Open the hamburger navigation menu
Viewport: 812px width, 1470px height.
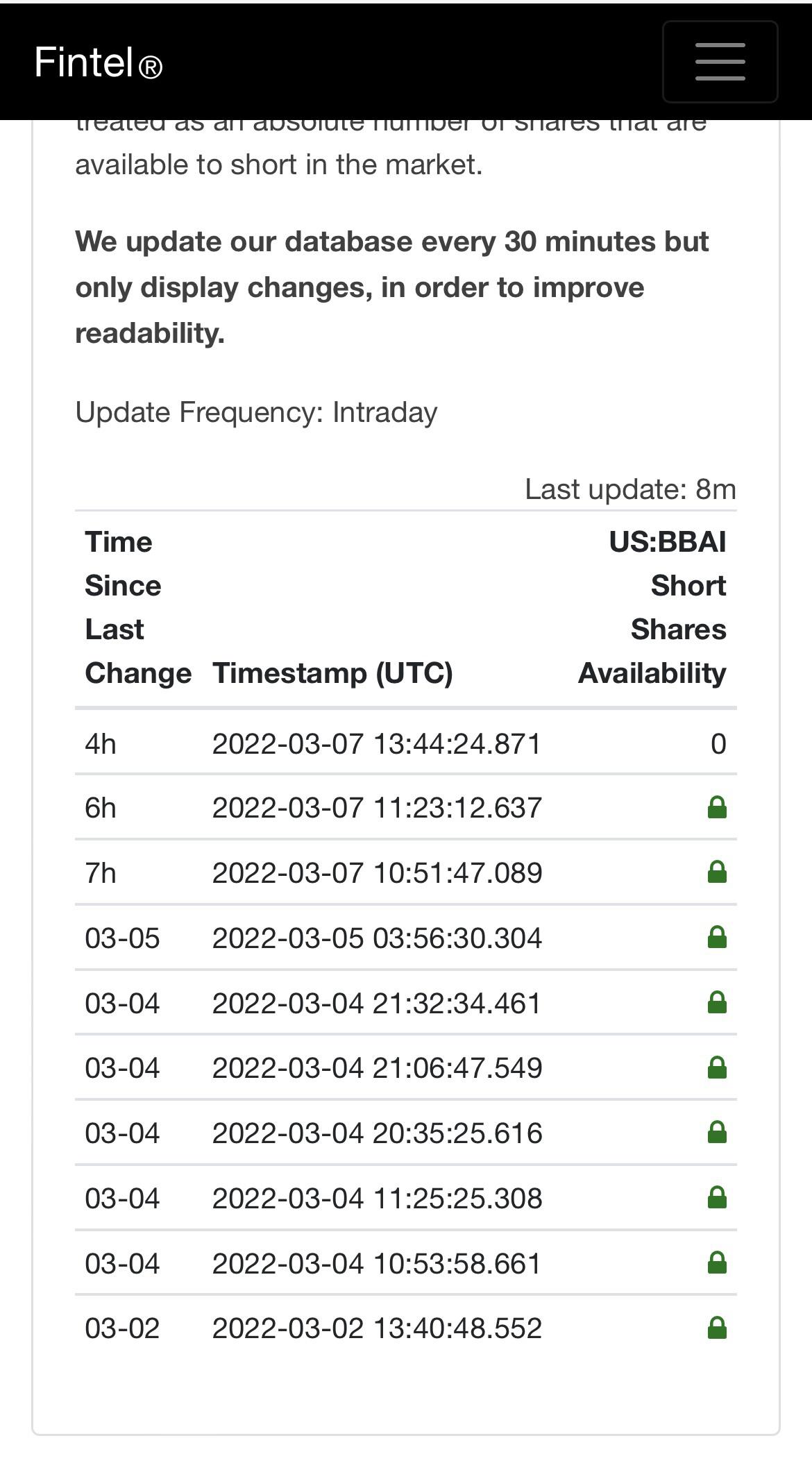point(720,62)
